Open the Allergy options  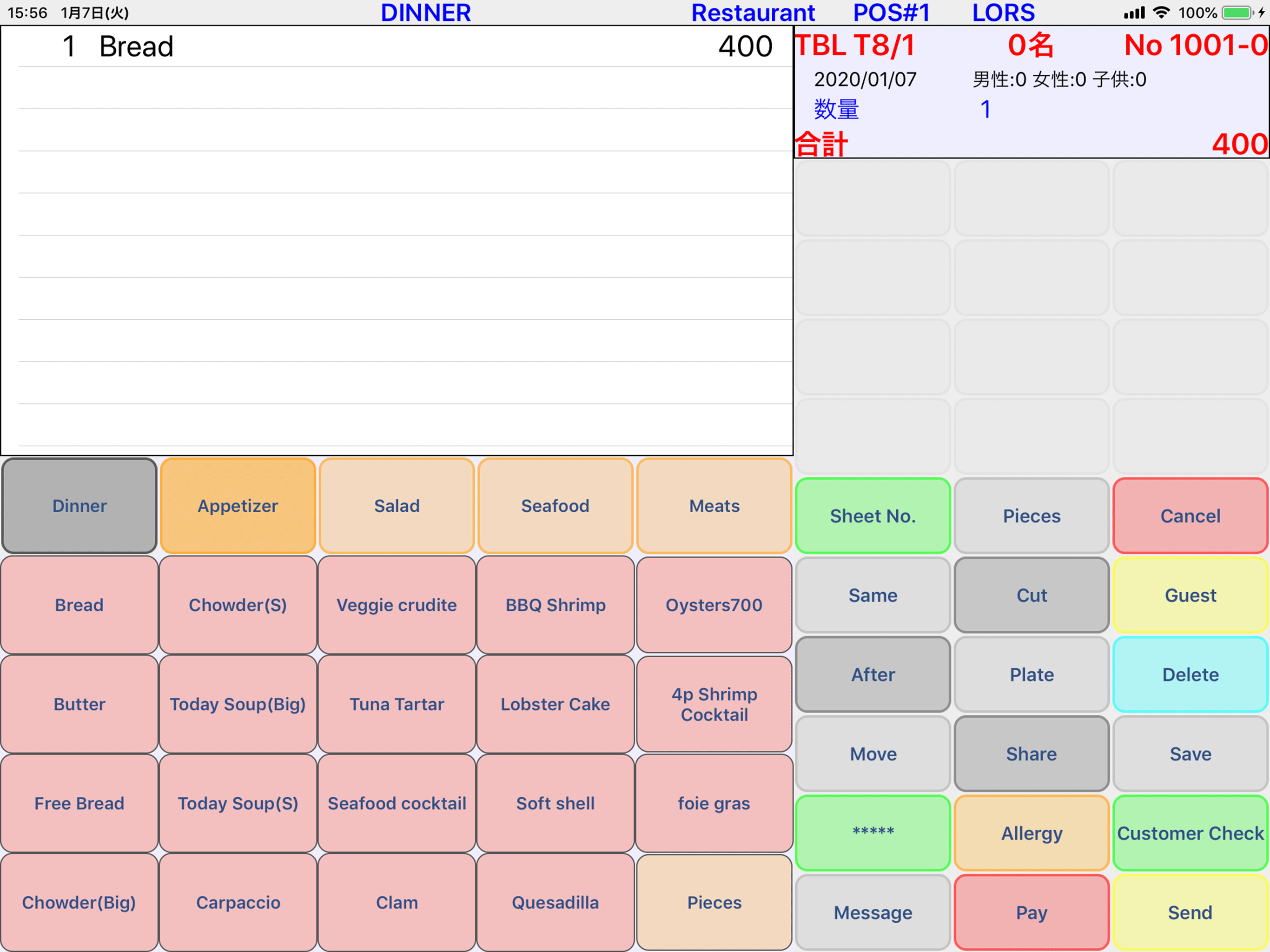[1032, 833]
